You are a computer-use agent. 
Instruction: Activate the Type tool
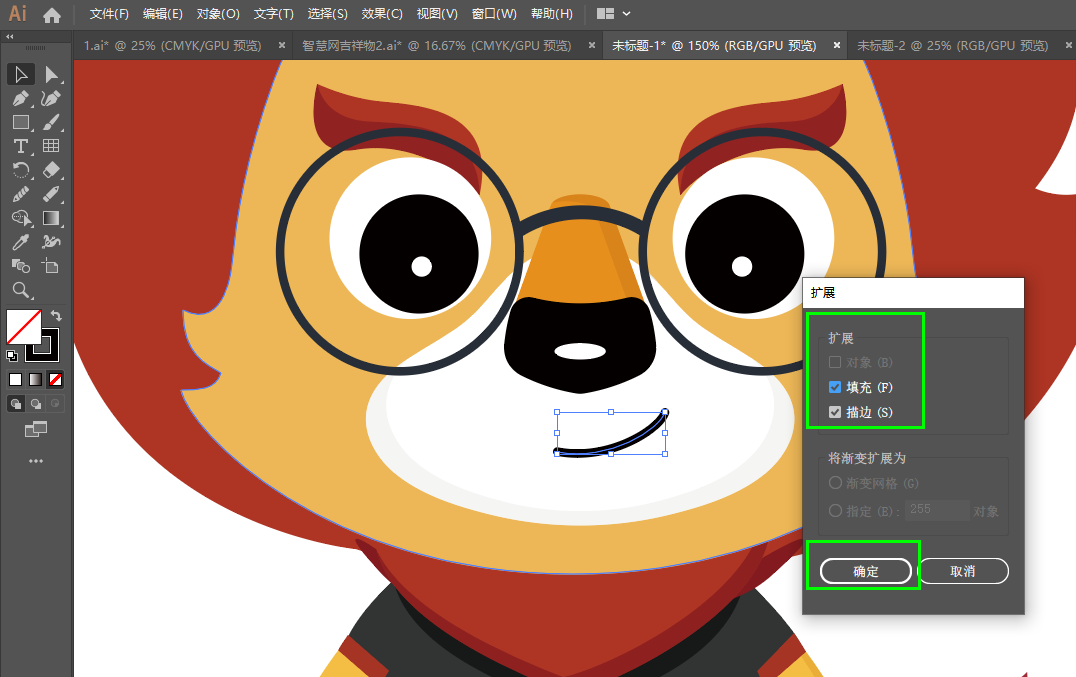pos(21,146)
